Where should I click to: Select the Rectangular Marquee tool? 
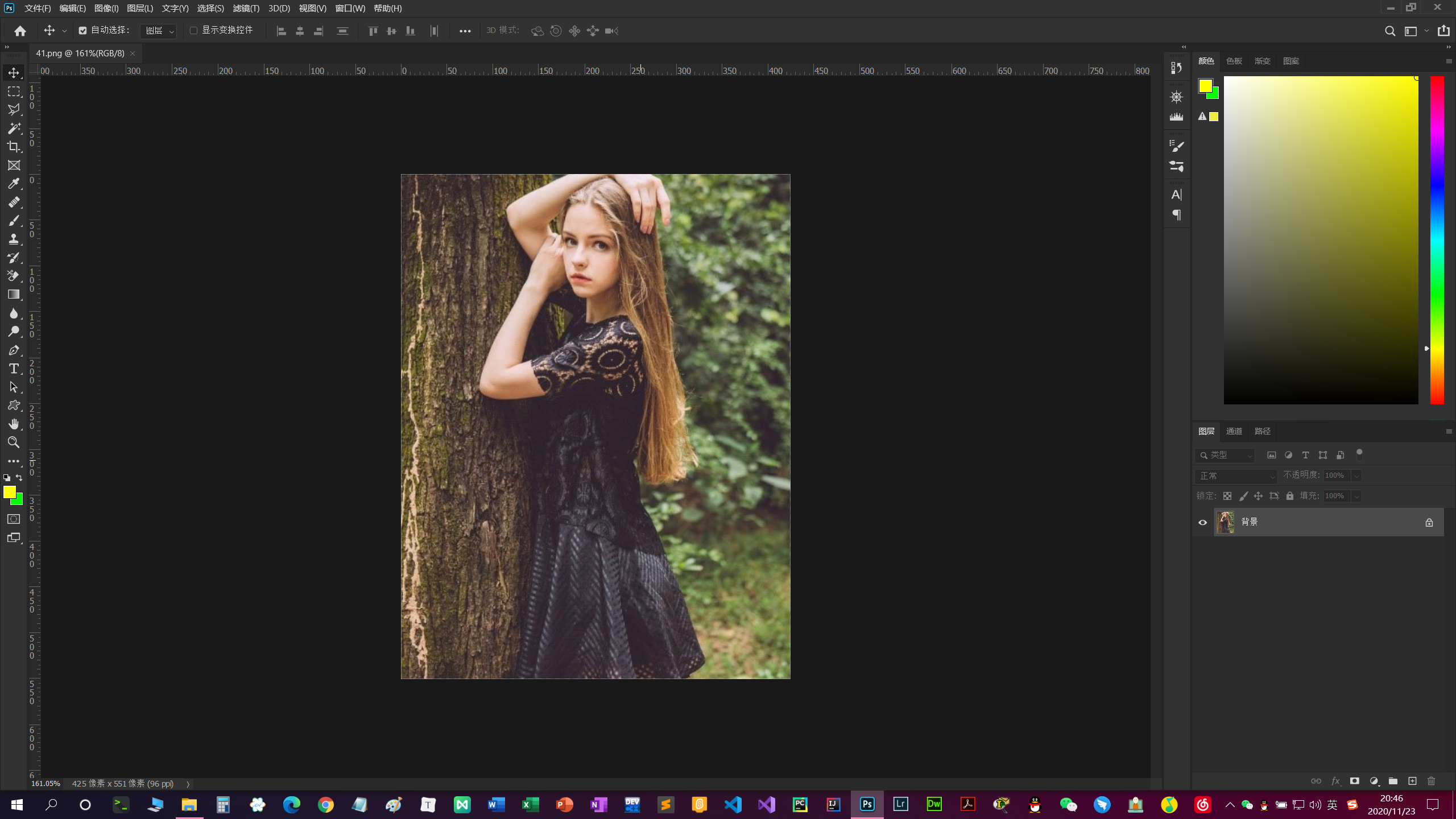[14, 91]
